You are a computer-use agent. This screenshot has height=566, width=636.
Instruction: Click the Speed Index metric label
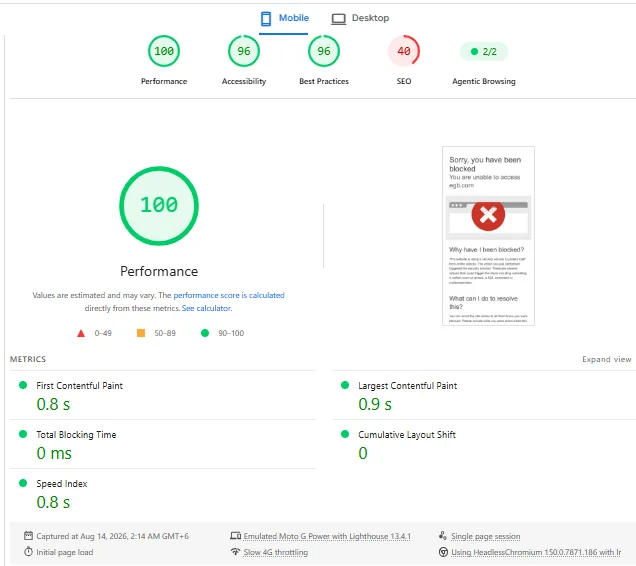click(62, 484)
